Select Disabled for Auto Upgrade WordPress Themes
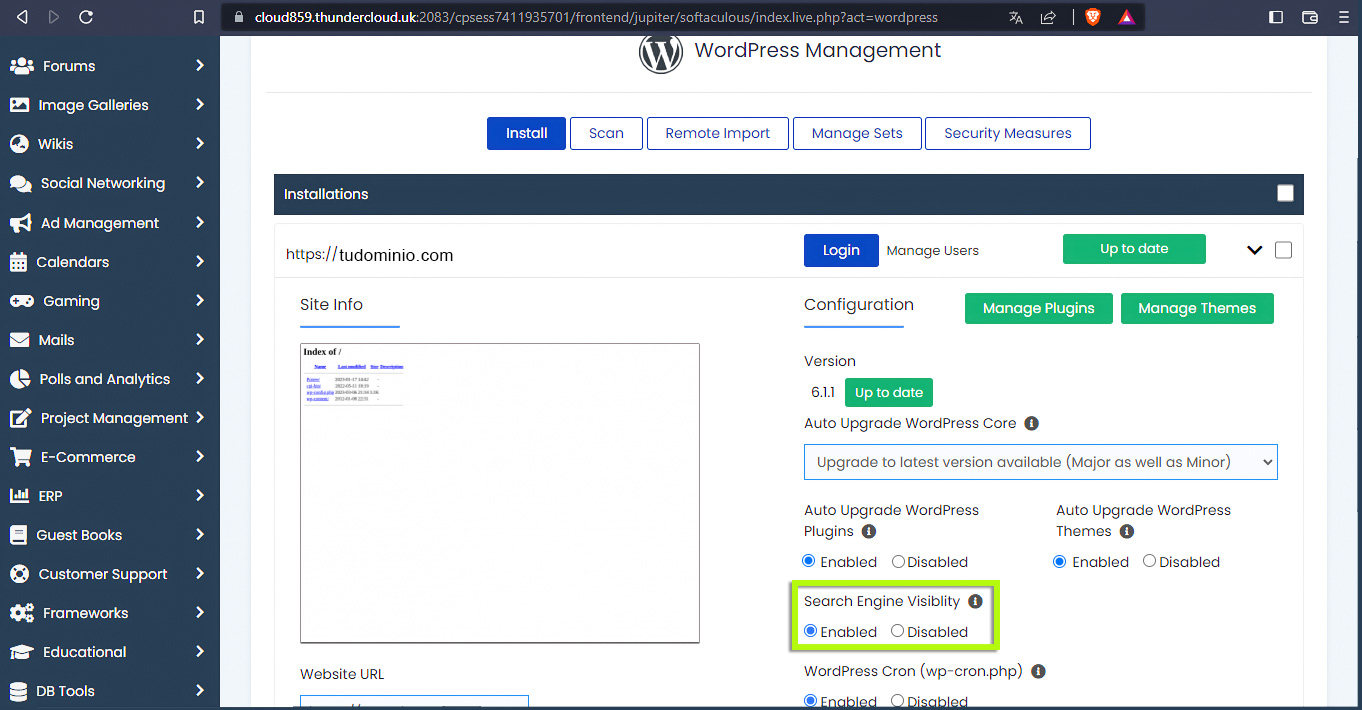Image resolution: width=1362 pixels, height=710 pixels. pos(1149,561)
